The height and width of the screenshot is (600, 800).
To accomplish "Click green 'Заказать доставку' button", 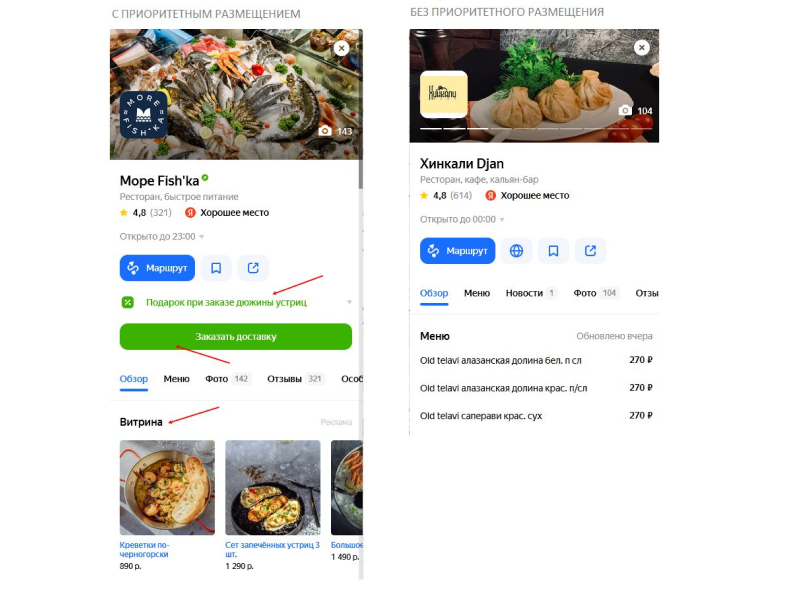I will pos(236,337).
